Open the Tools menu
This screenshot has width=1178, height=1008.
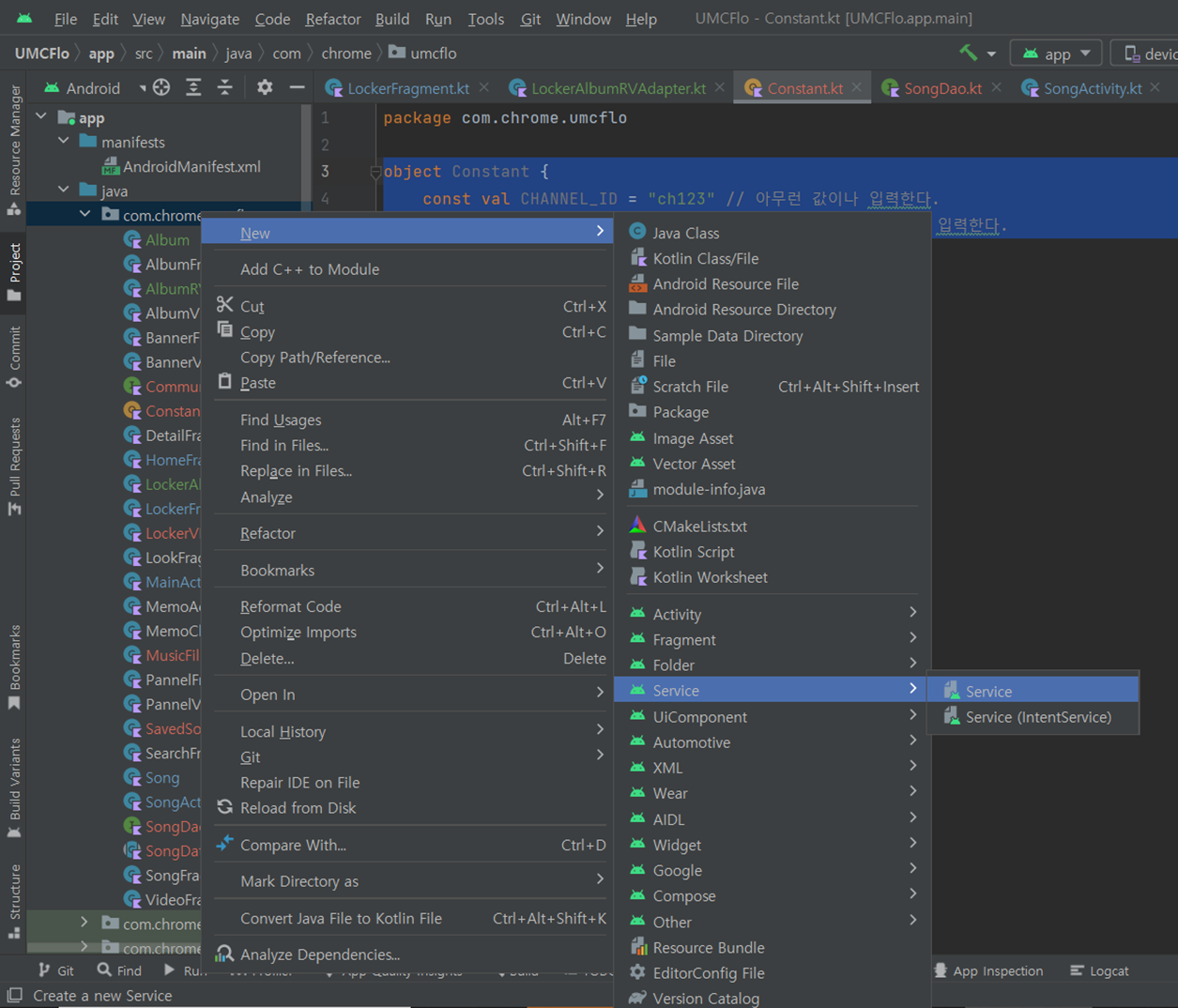coord(485,19)
